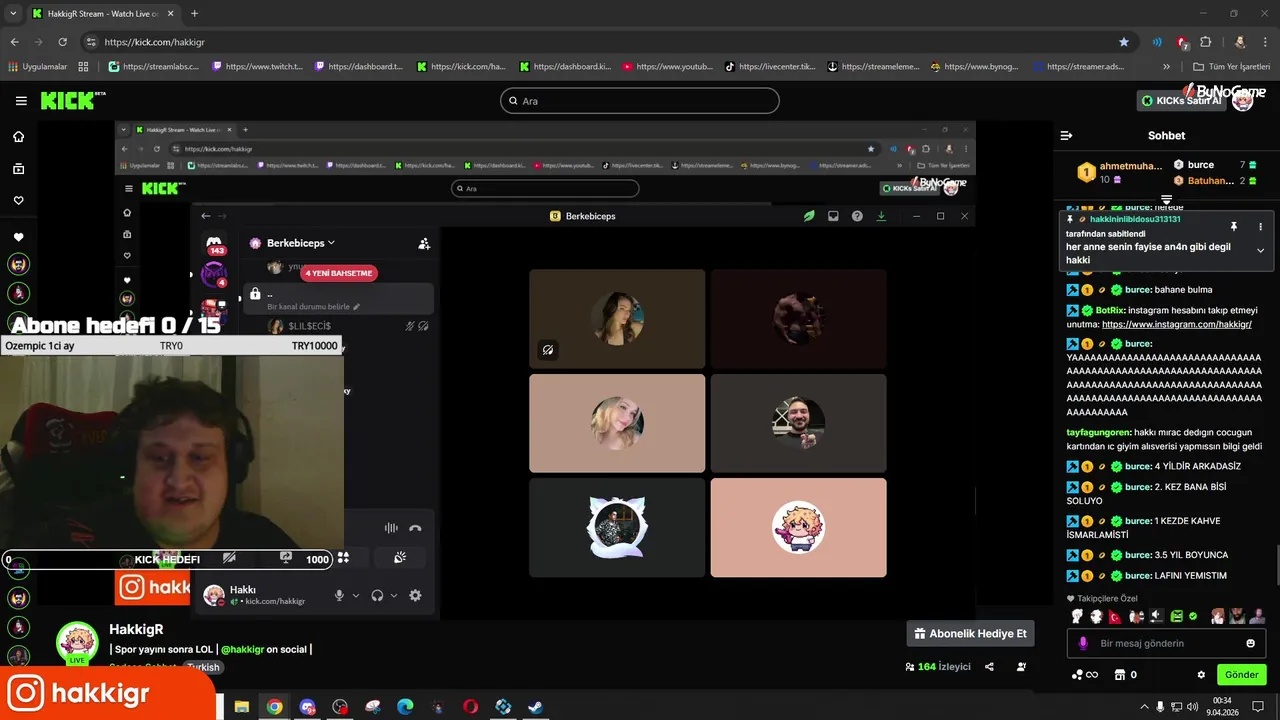Screen dimensions: 1280x720
Task: Collapse the Sohbet chat panel
Action: pyautogui.click(x=1066, y=135)
